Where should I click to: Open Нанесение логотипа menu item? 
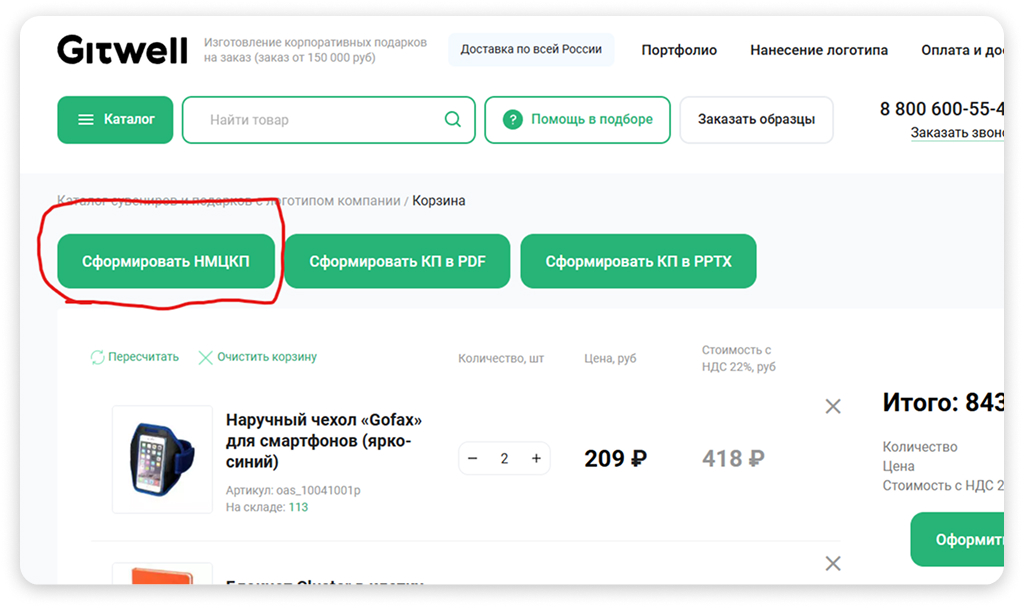818,50
